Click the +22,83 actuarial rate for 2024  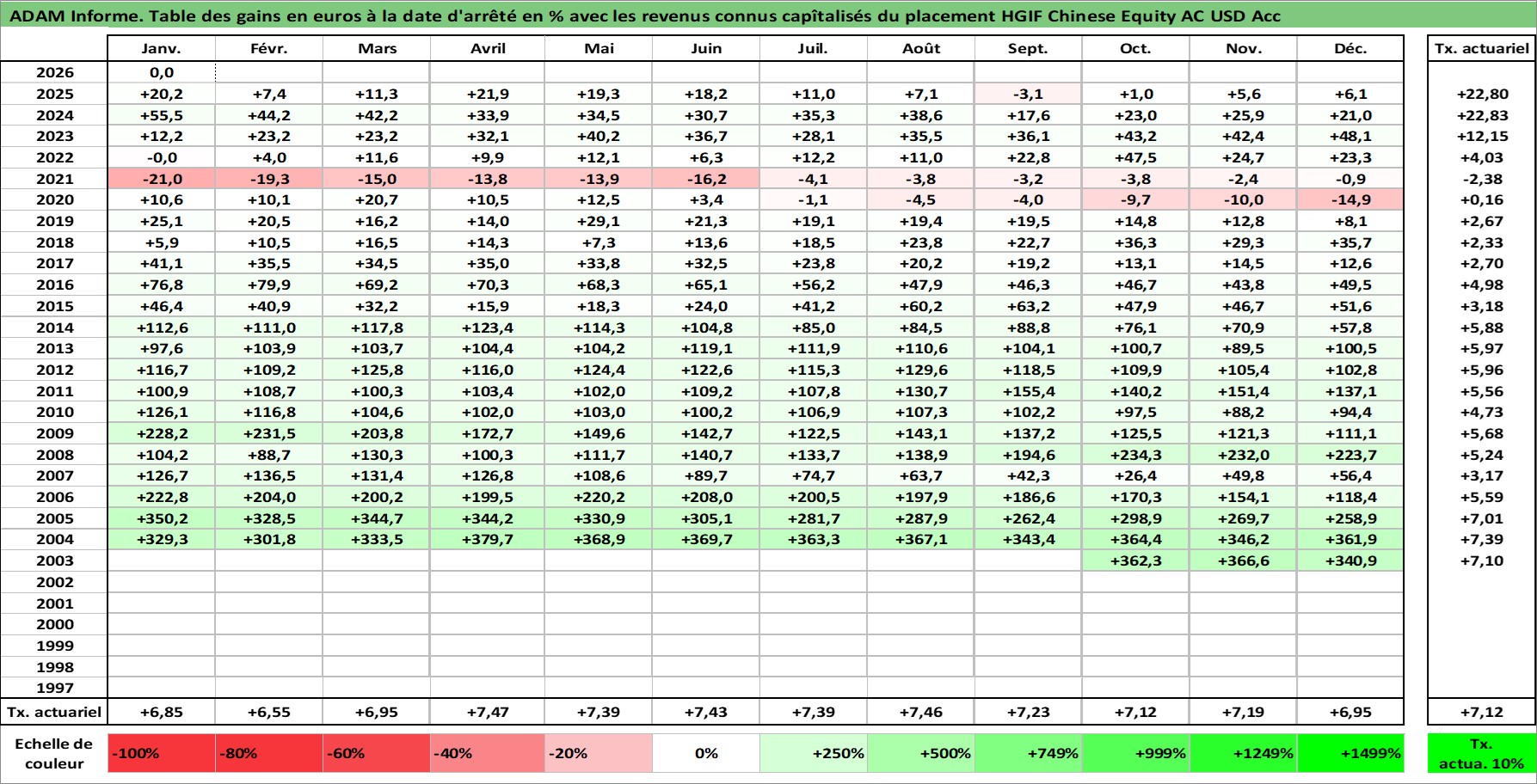click(1481, 115)
